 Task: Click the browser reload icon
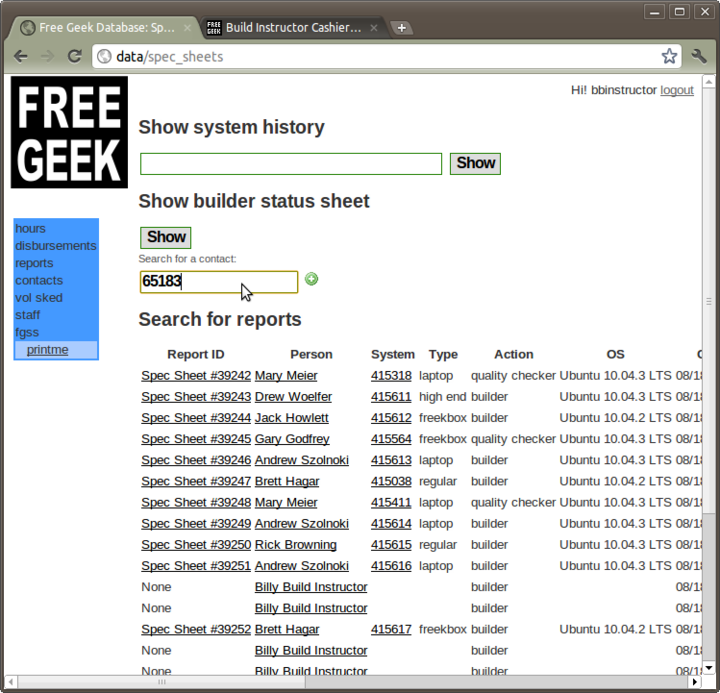(x=74, y=56)
